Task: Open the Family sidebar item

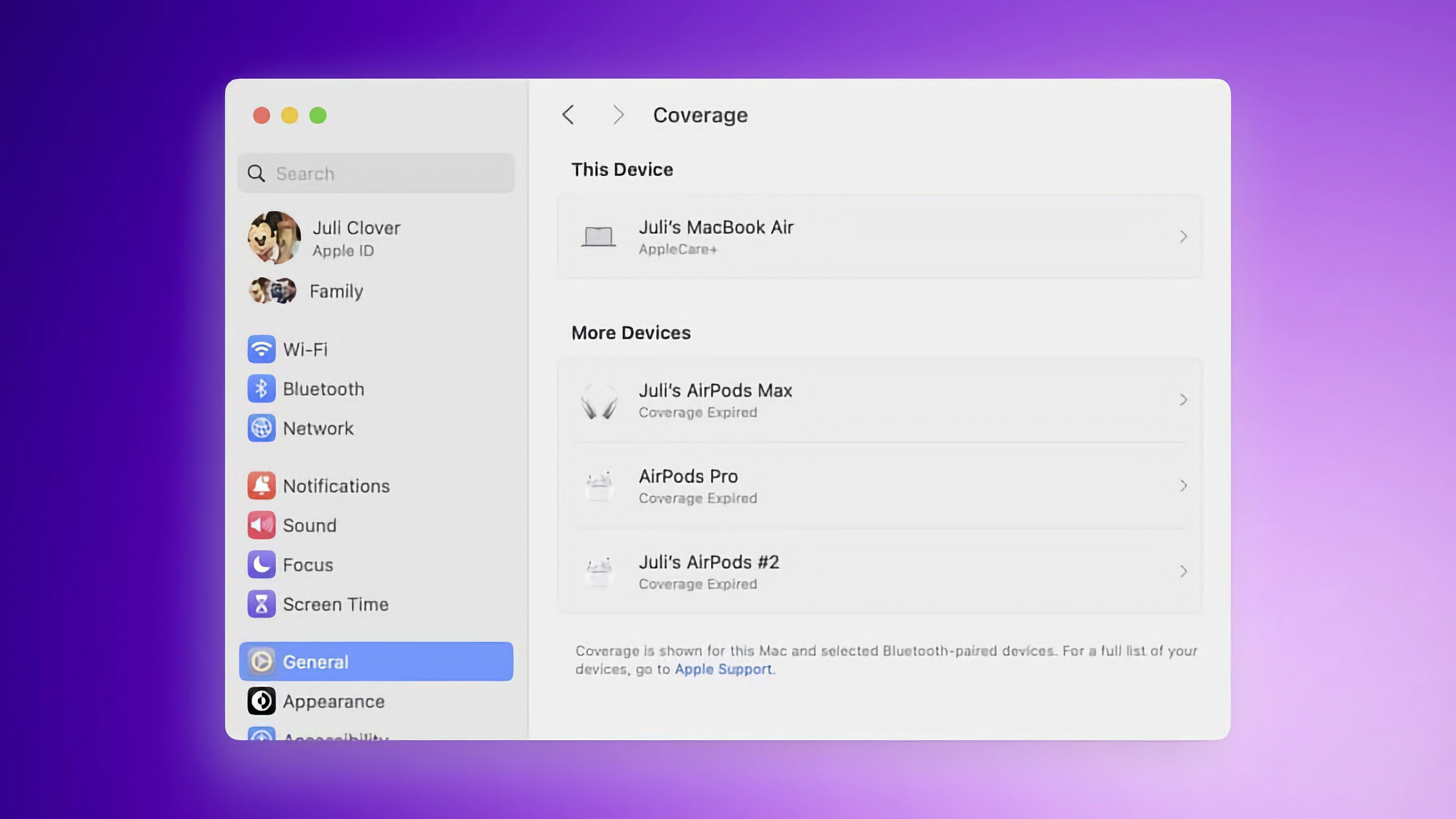Action: (336, 292)
